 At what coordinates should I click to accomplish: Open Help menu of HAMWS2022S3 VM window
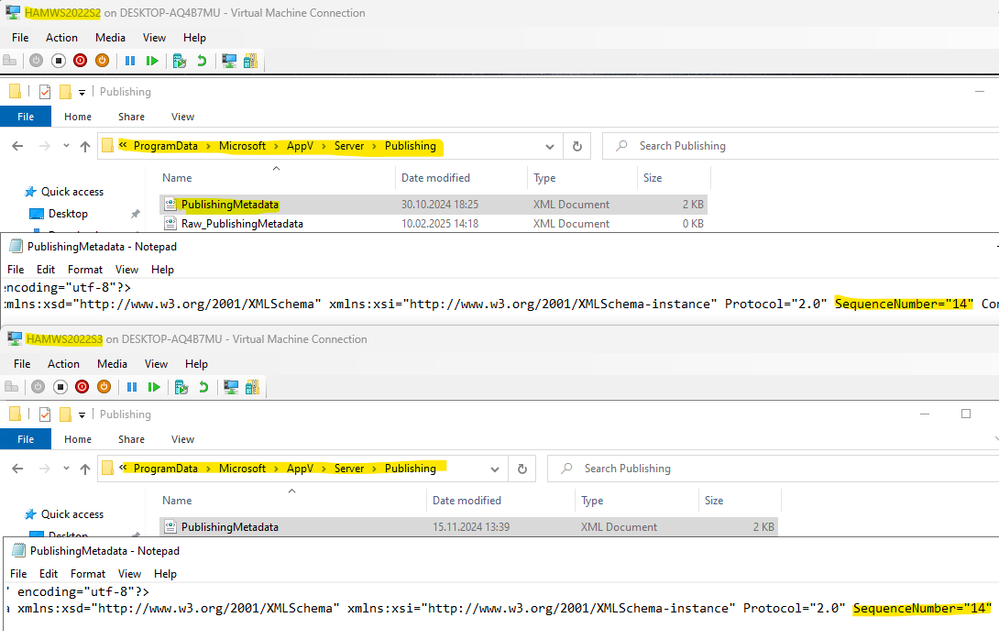196,364
